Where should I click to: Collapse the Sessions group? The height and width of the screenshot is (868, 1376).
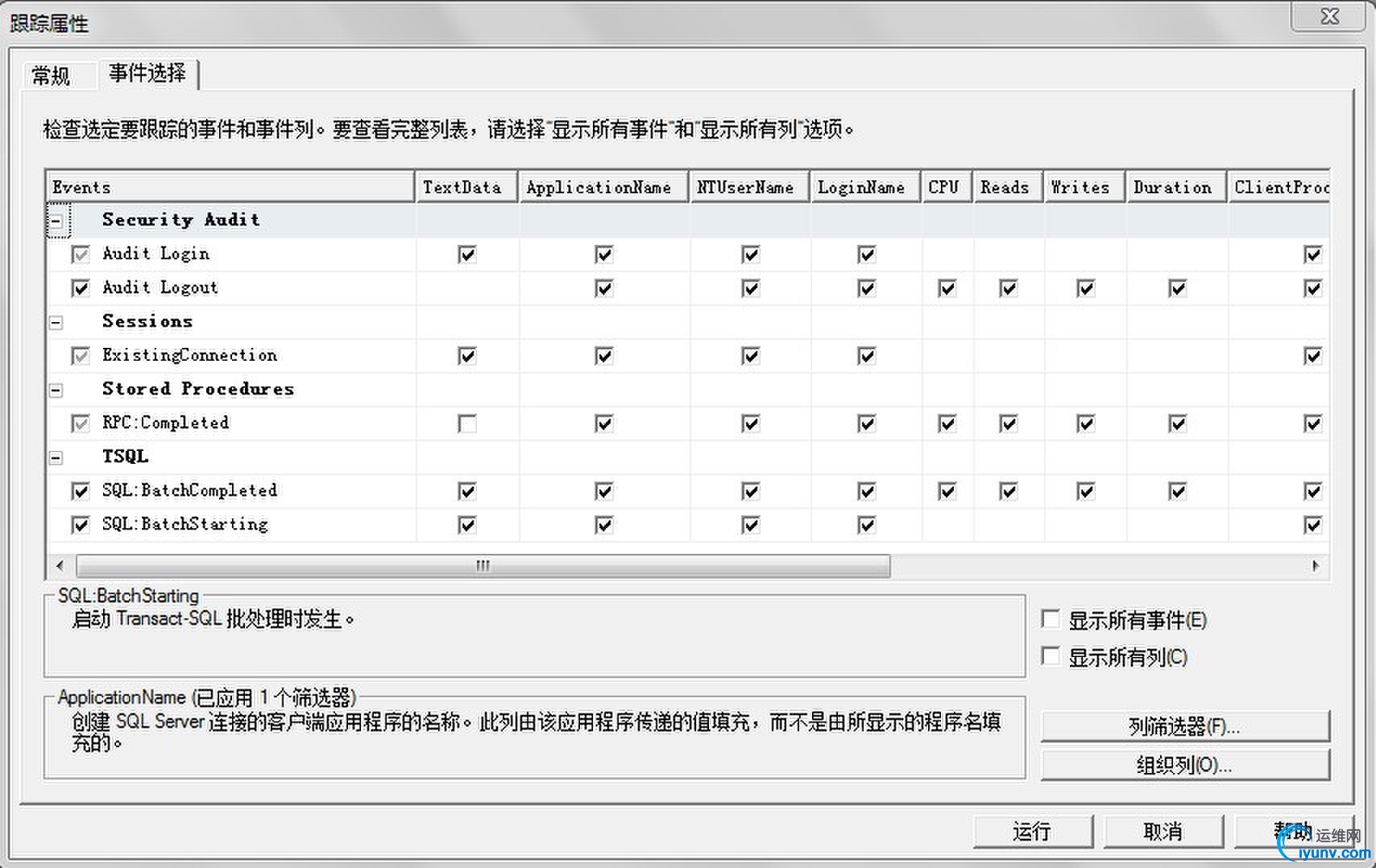click(x=56, y=323)
